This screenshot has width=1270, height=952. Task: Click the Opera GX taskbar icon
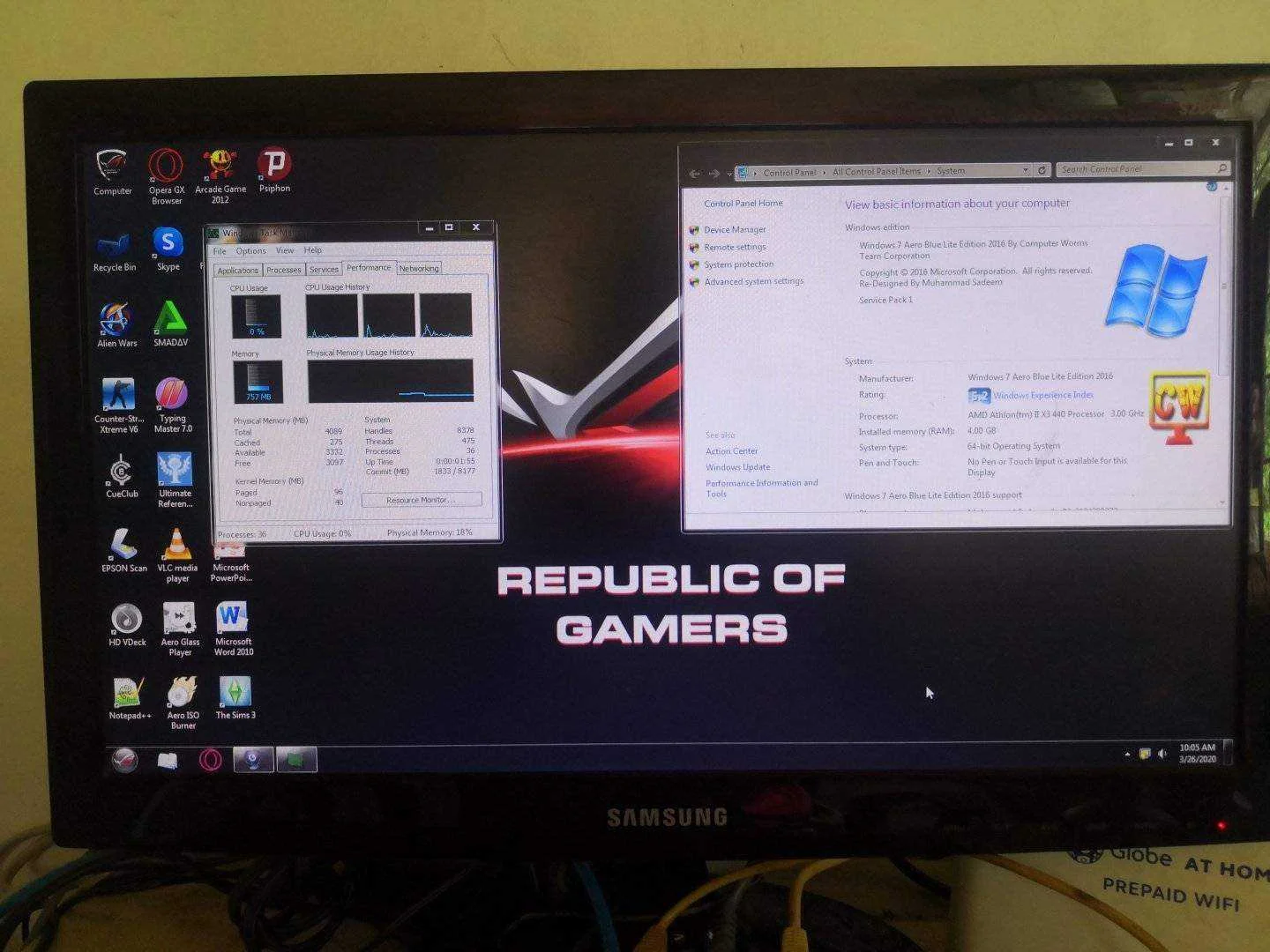coord(210,760)
